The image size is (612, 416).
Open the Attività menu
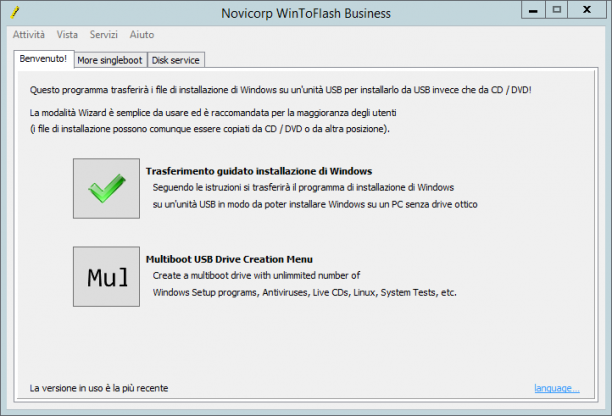(28, 35)
